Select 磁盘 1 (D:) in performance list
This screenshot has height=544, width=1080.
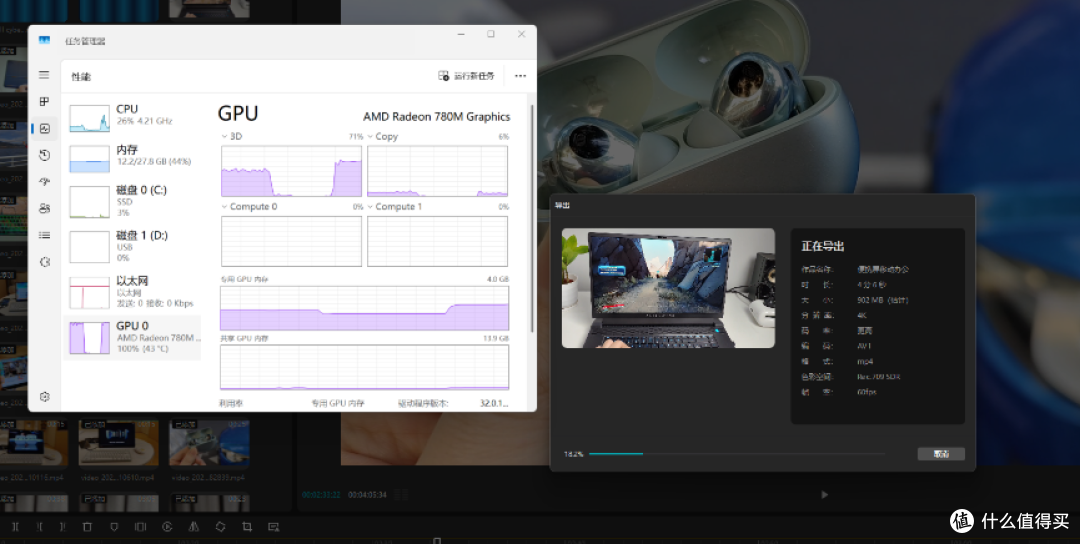(133, 247)
